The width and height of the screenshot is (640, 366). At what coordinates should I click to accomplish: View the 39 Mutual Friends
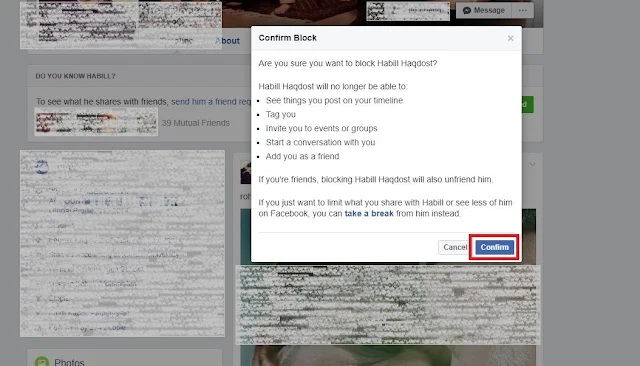click(196, 123)
